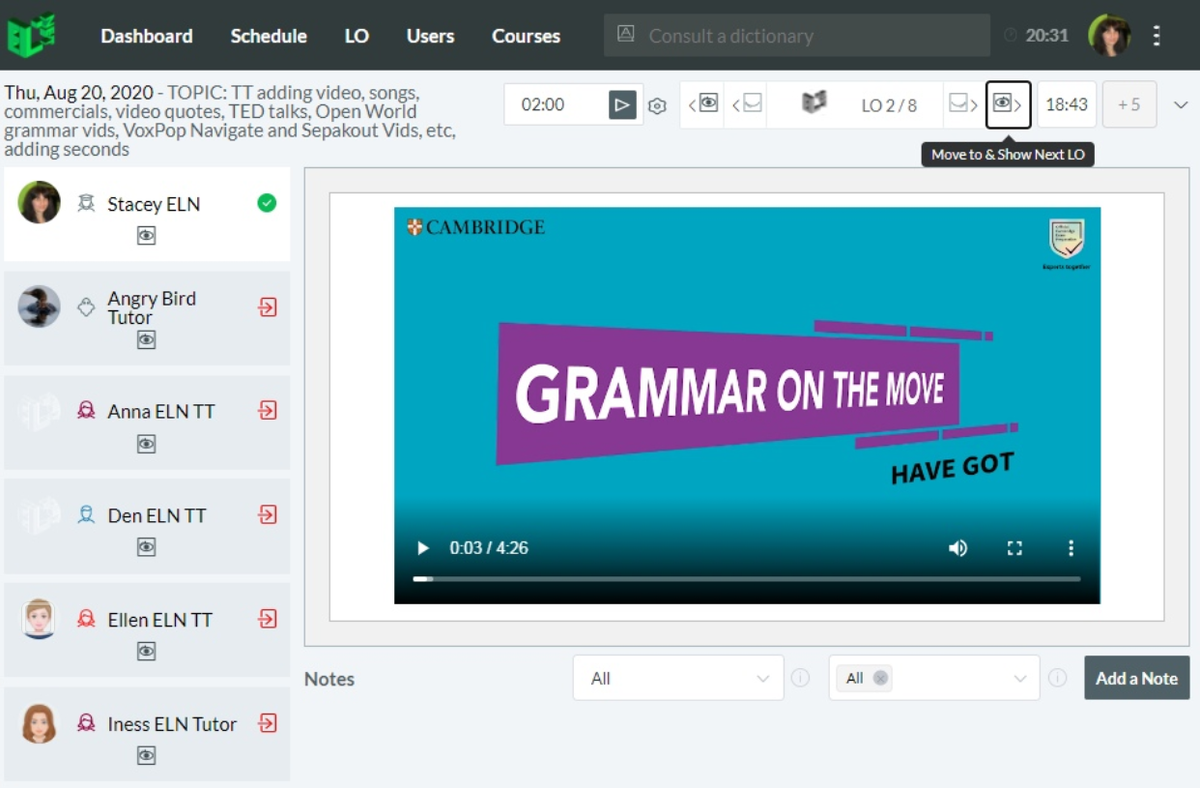Screen dimensions: 1200x788
Task: Click the Den ELN TT participant name
Action: (157, 516)
